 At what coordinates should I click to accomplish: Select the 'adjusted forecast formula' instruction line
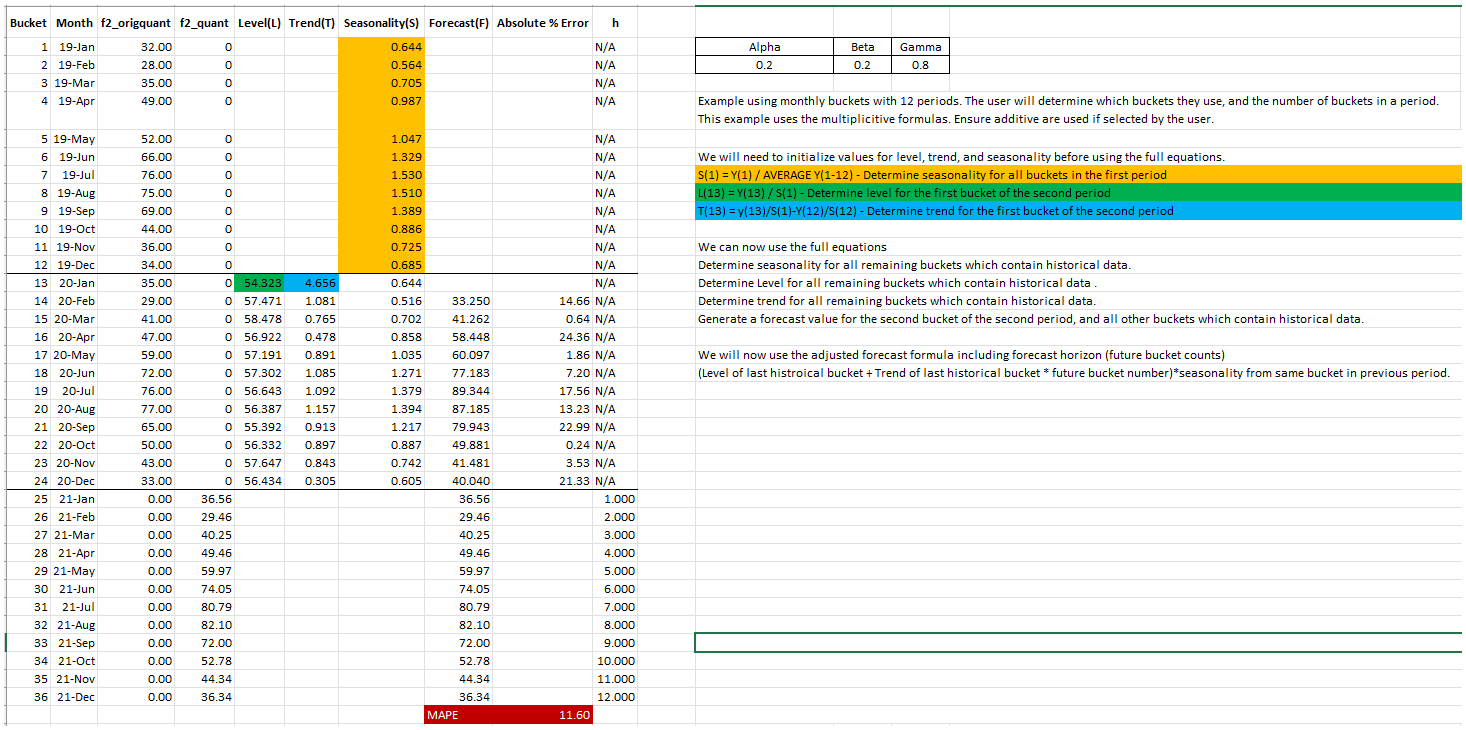tap(961, 355)
